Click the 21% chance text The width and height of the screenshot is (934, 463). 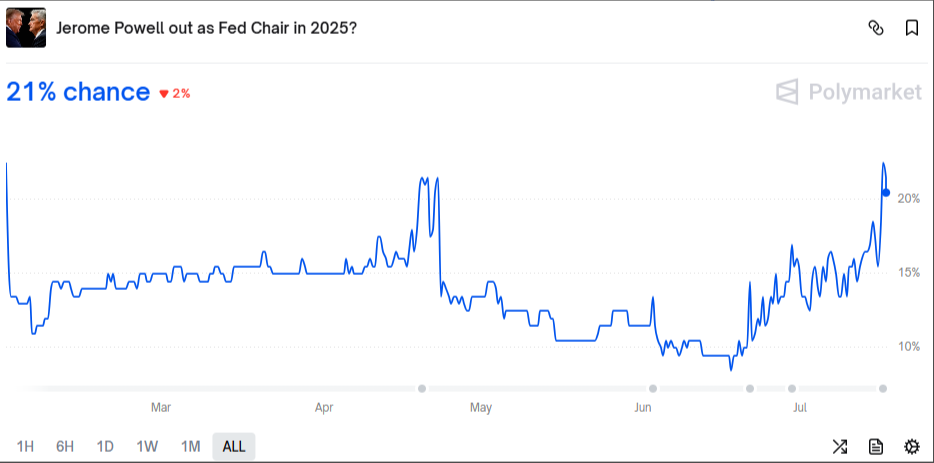tap(78, 92)
